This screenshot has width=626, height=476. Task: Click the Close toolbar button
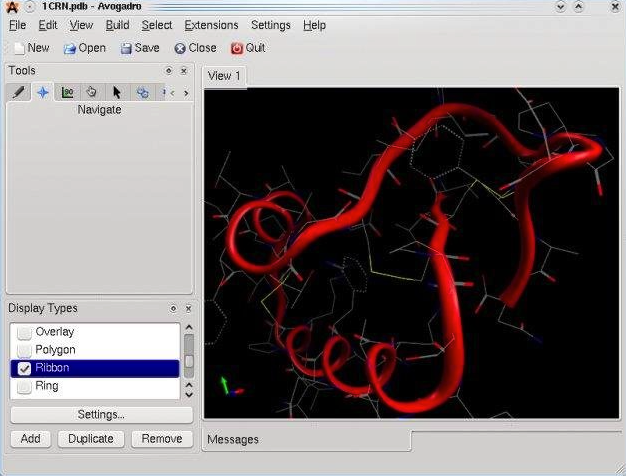(x=196, y=48)
